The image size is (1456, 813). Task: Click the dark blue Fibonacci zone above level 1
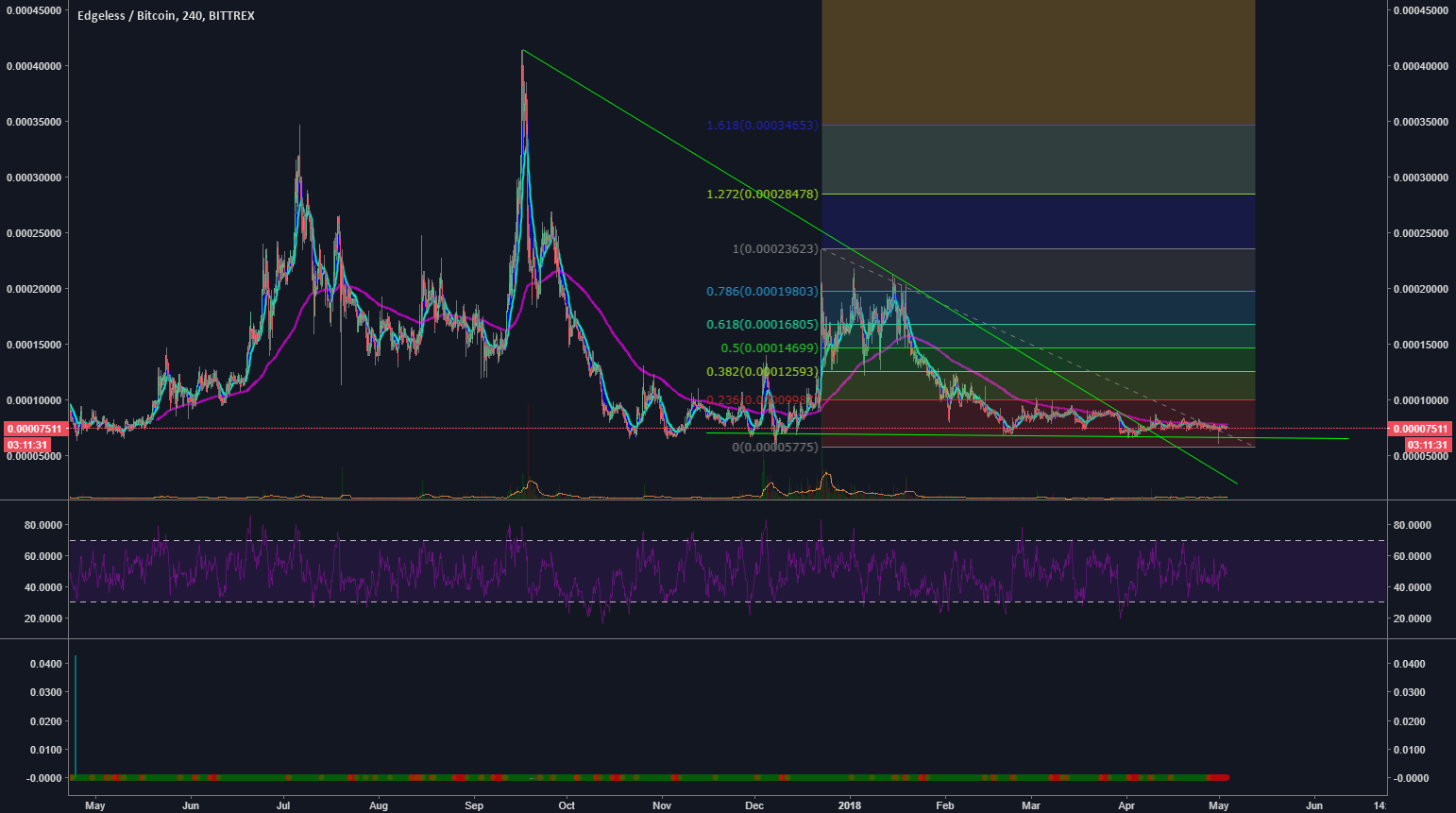1039,222
